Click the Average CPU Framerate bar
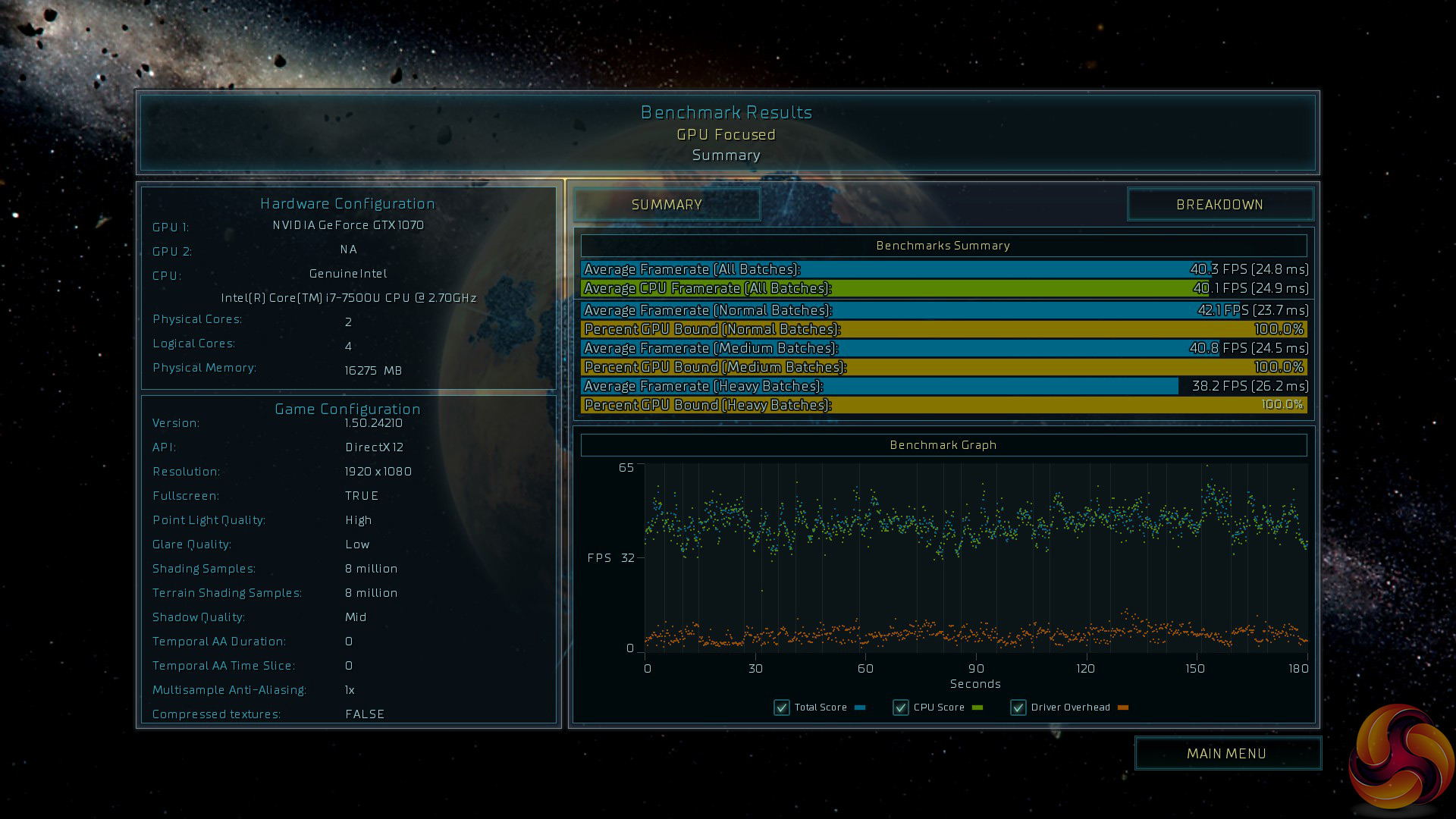This screenshot has width=1456, height=819. point(895,288)
